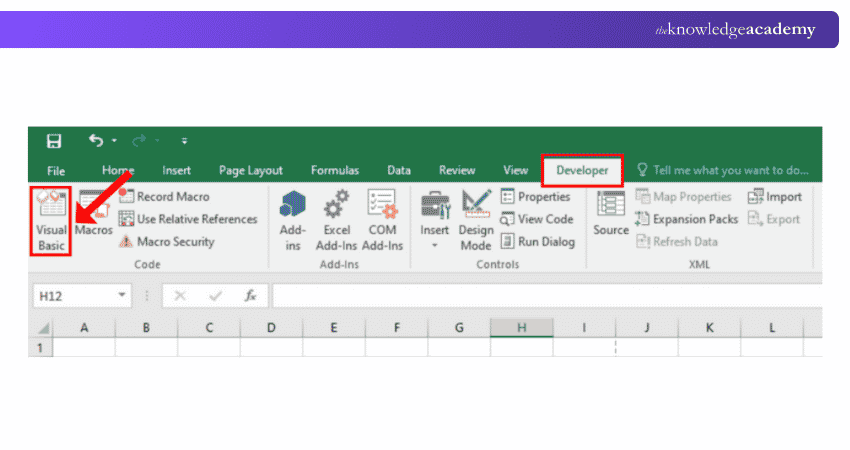This screenshot has width=850, height=450.
Task: Start Record Macro
Action: 164,196
